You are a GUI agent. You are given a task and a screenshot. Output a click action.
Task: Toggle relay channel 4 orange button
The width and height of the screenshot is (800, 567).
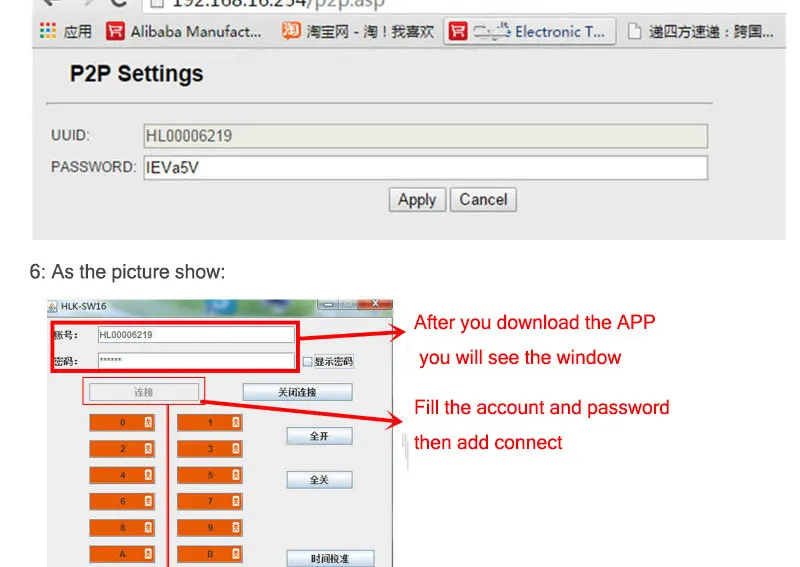tap(122, 475)
